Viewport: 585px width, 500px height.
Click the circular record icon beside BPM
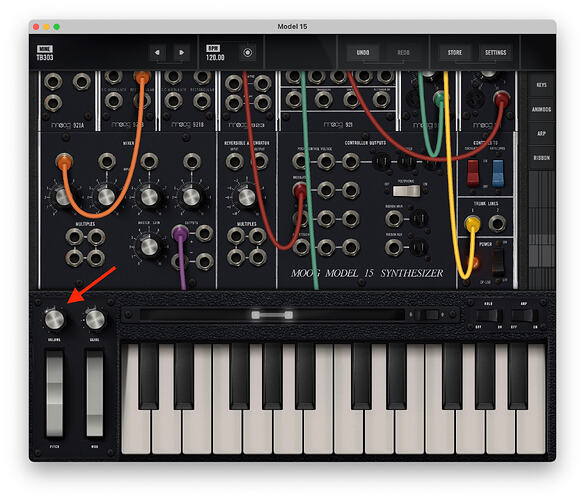pyautogui.click(x=247, y=53)
